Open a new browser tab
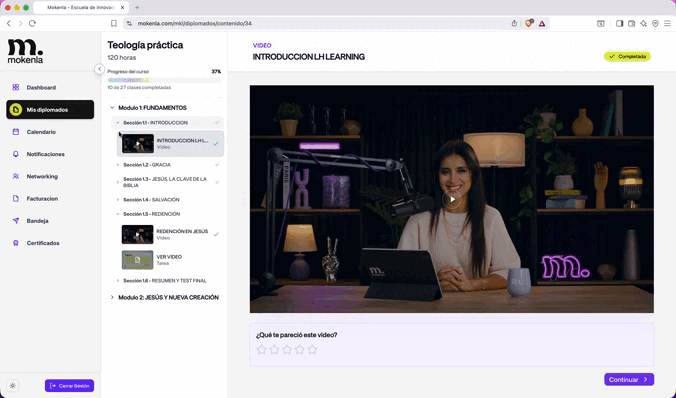This screenshot has height=398, width=676. point(137,7)
